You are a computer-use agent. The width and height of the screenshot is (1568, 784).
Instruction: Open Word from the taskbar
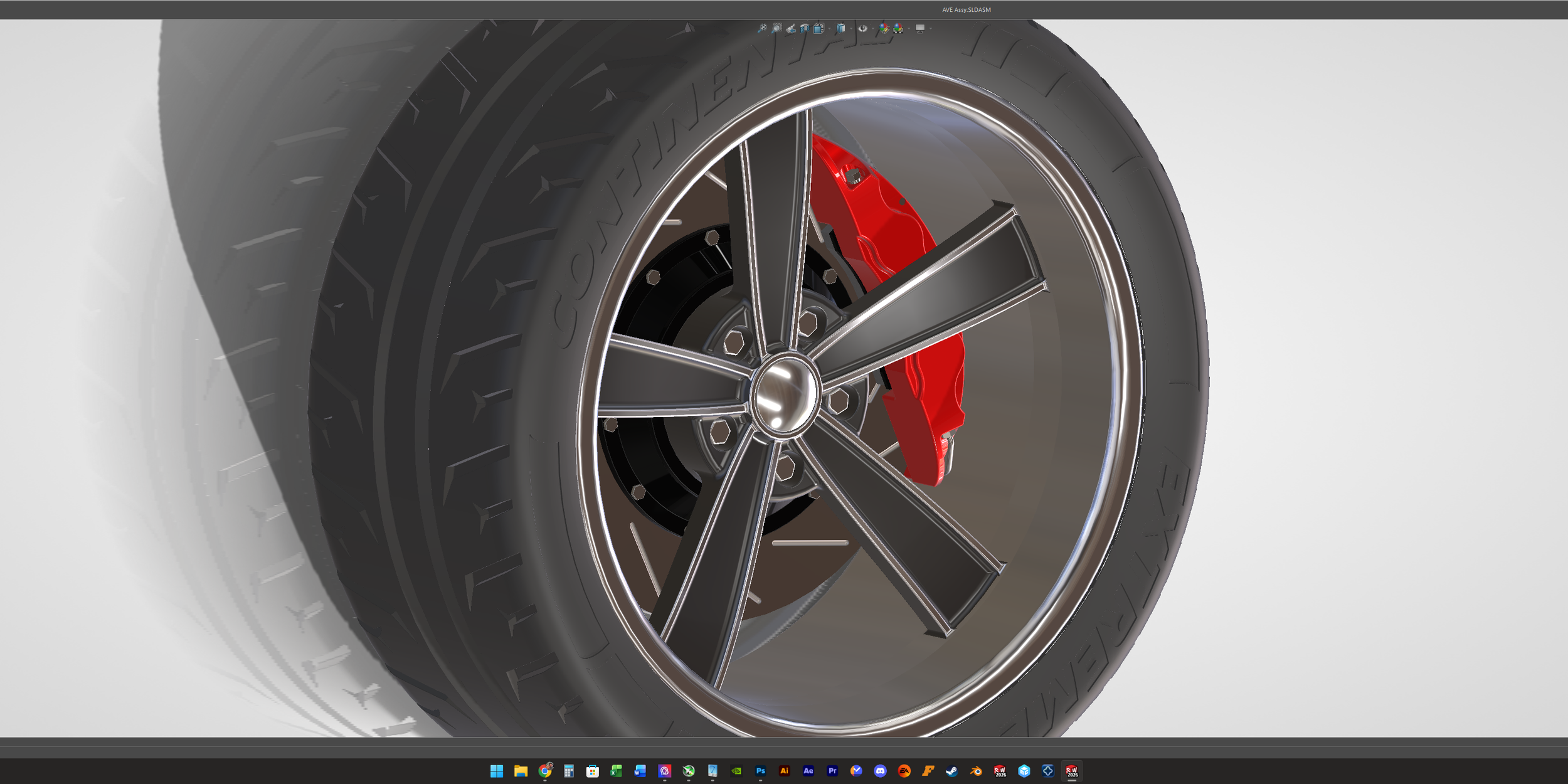(640, 771)
